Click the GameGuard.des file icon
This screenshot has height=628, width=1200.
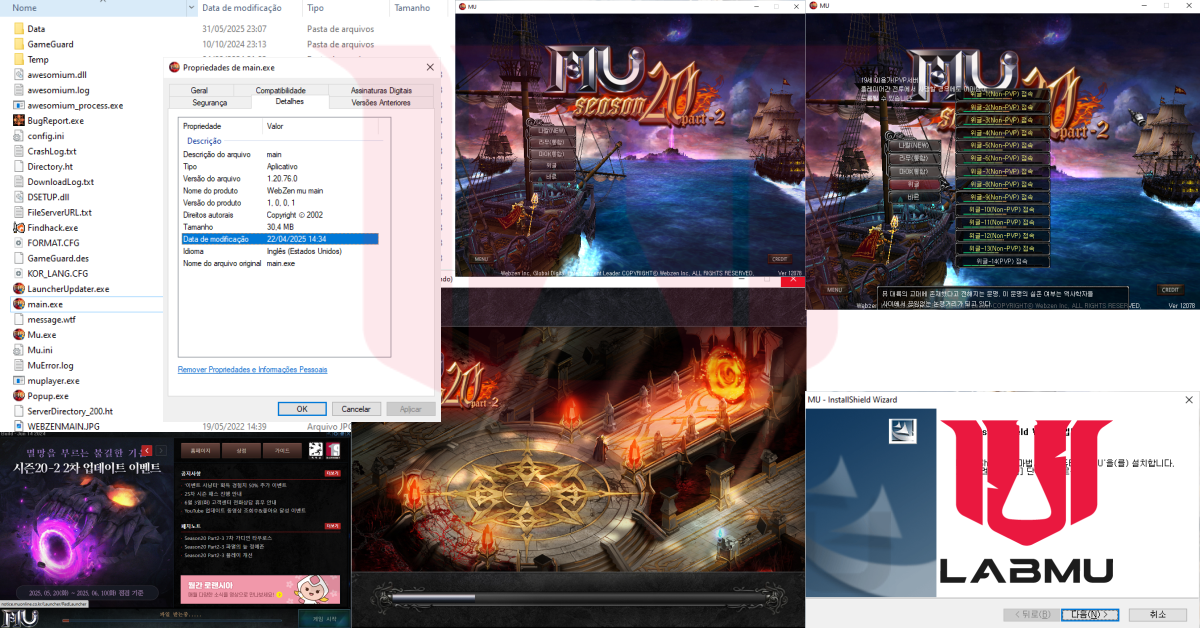click(19, 258)
